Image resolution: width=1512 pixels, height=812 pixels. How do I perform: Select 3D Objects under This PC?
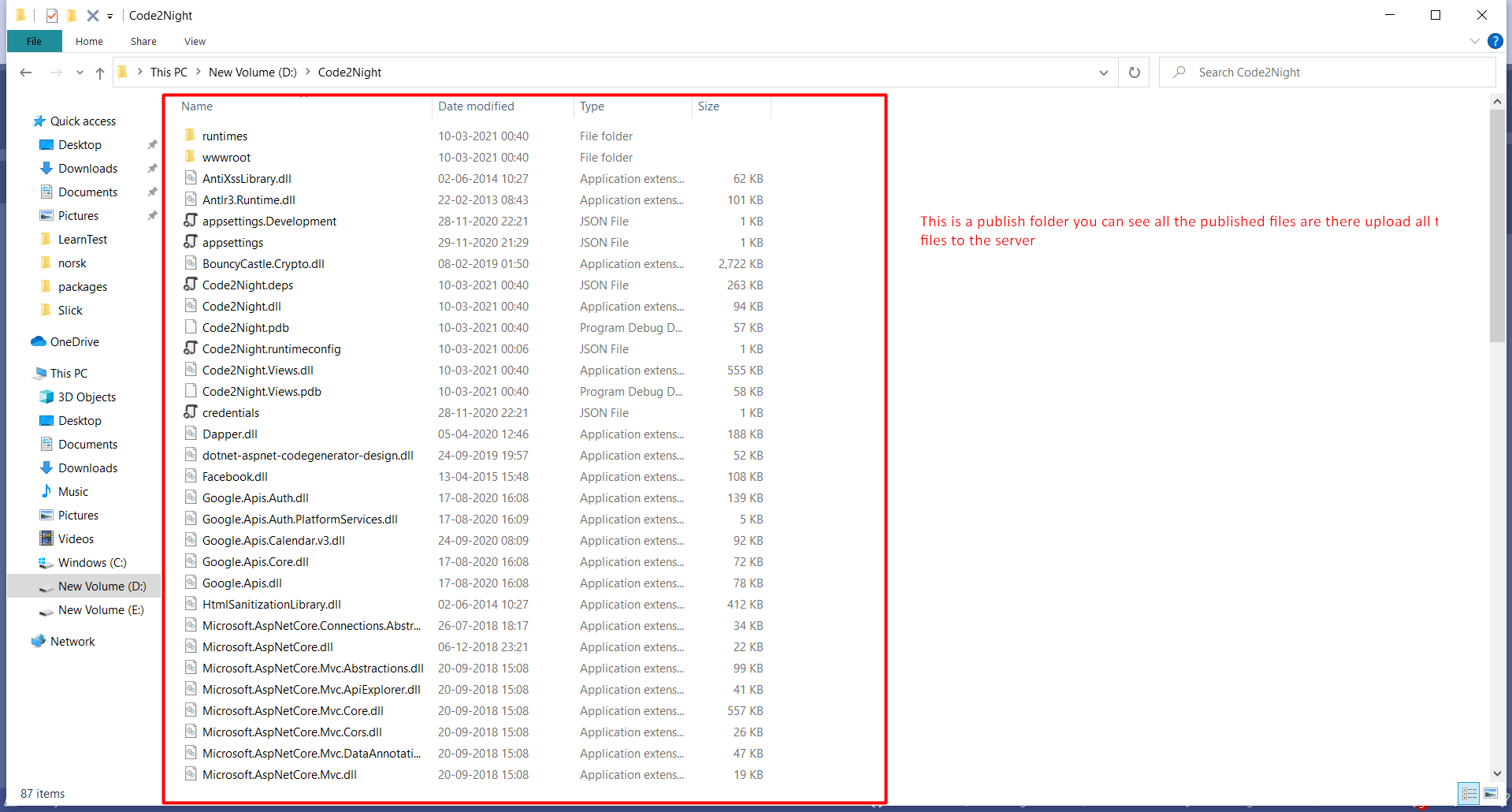click(x=87, y=397)
